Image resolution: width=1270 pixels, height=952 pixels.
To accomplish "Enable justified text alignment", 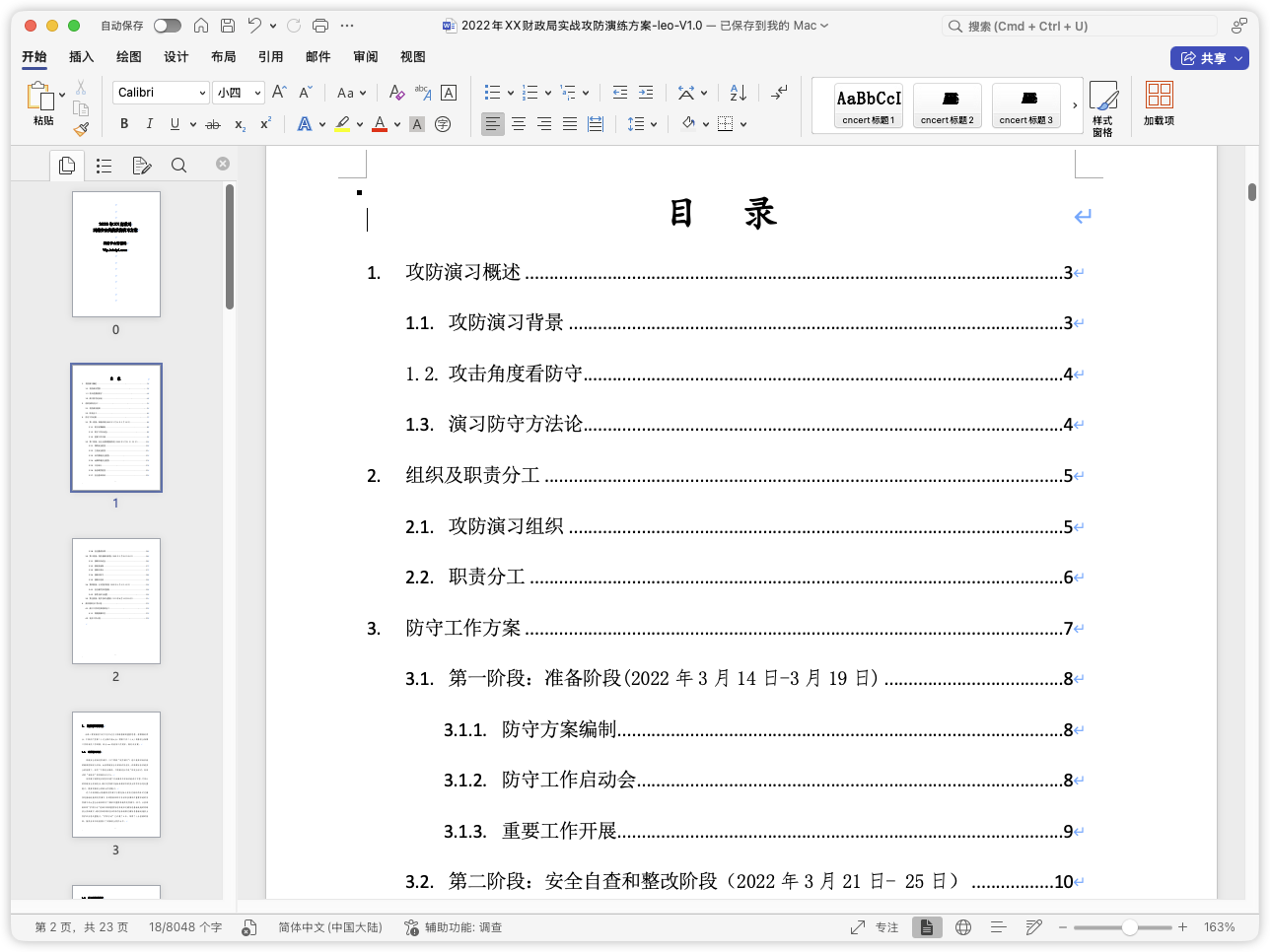I will click(x=570, y=123).
